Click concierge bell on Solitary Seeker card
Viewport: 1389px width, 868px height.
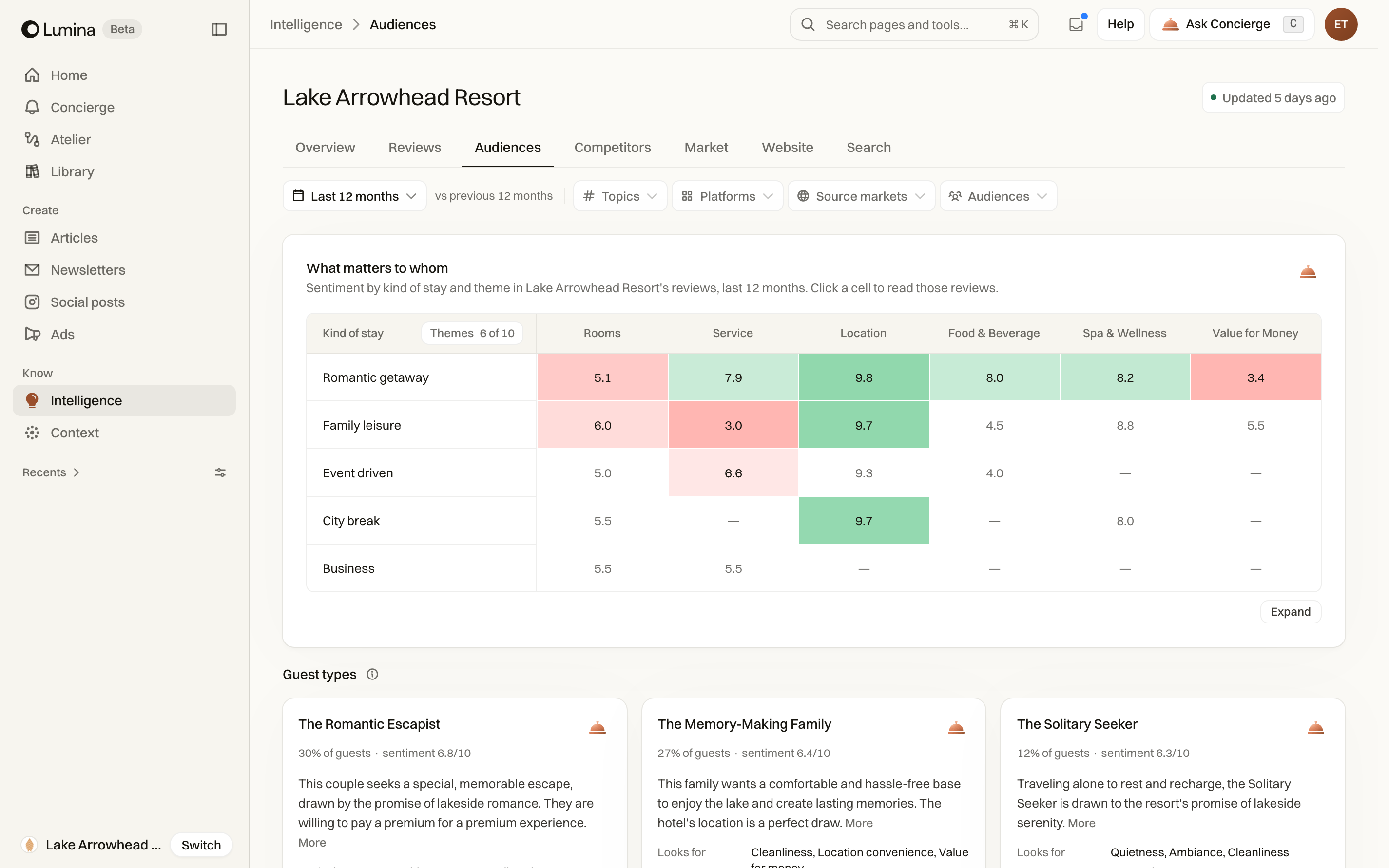(1315, 728)
